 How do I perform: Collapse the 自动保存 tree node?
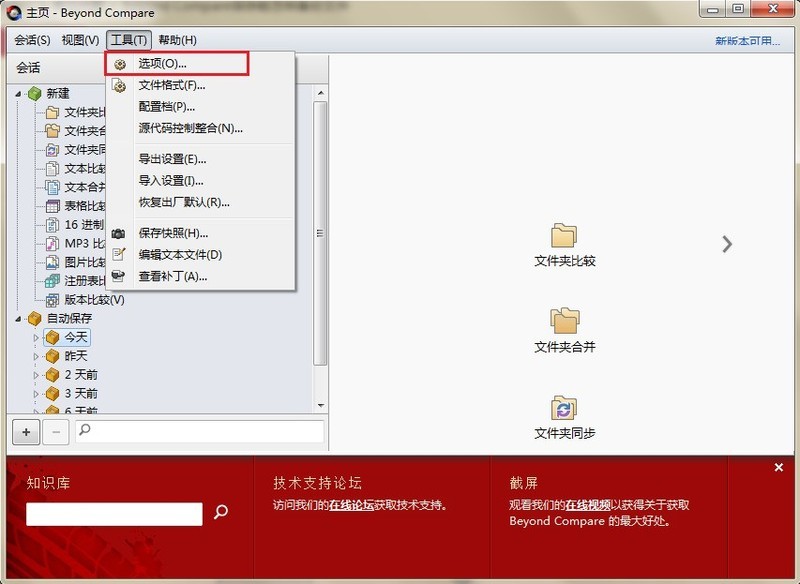(x=18, y=319)
